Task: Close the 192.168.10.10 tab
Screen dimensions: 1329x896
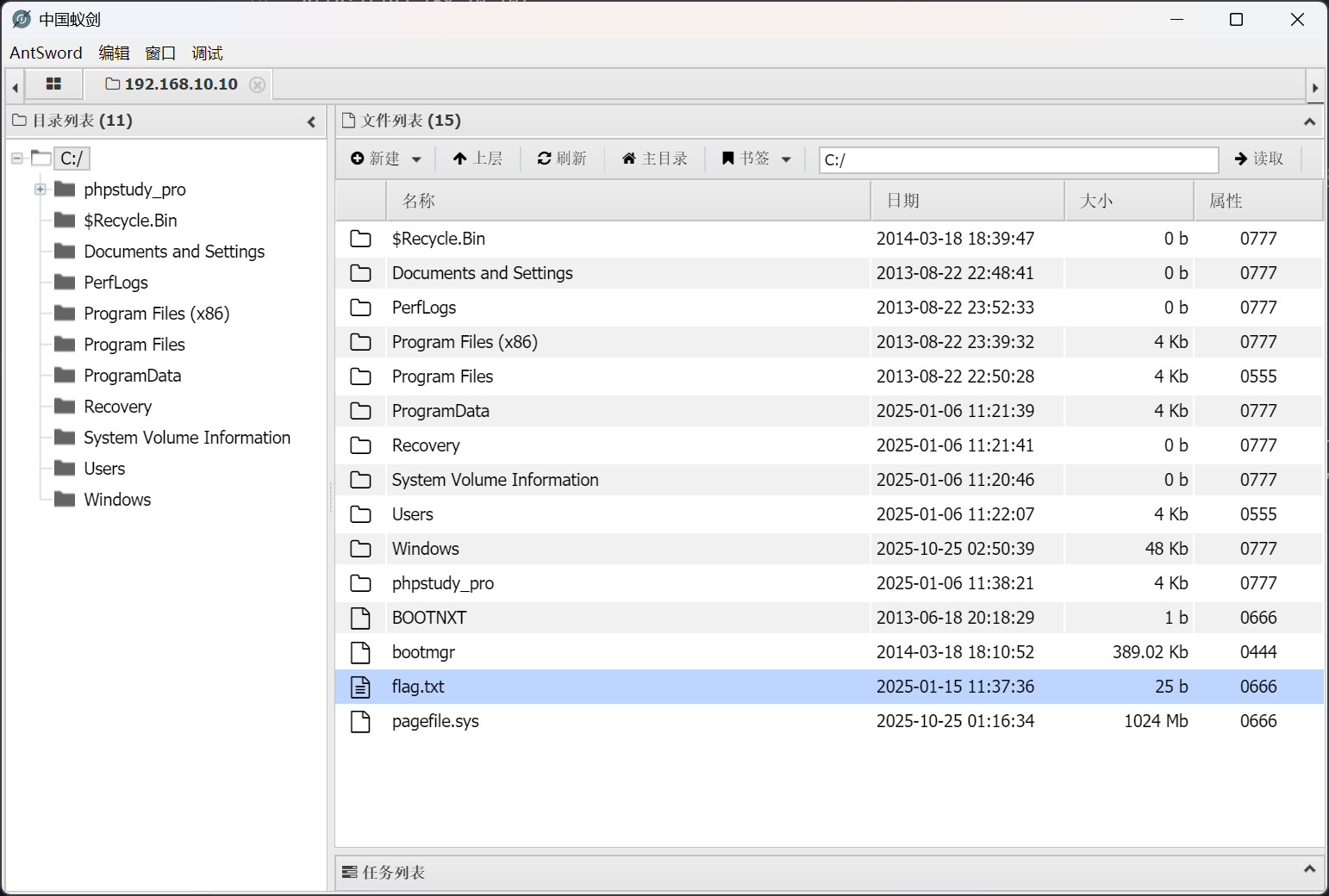Action: click(257, 84)
